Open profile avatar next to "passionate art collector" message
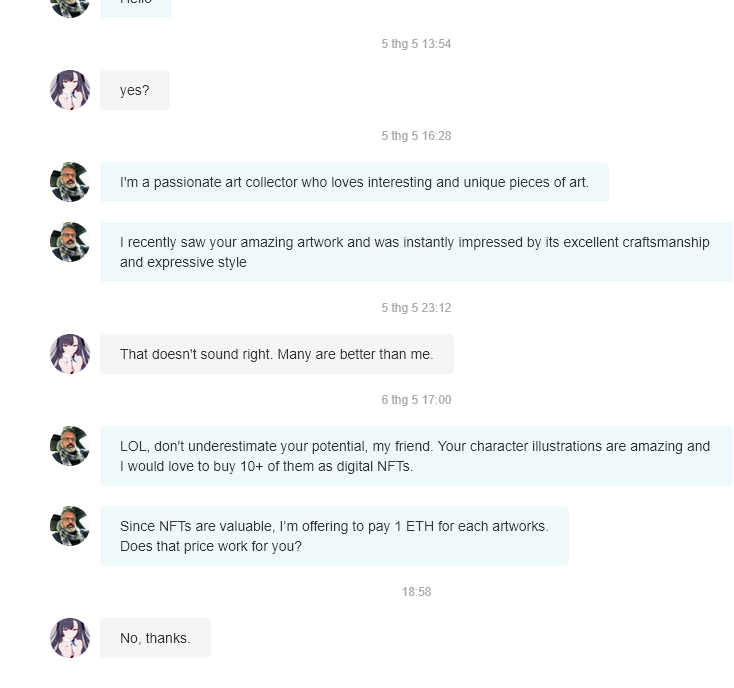This screenshot has width=734, height=688. 70,182
